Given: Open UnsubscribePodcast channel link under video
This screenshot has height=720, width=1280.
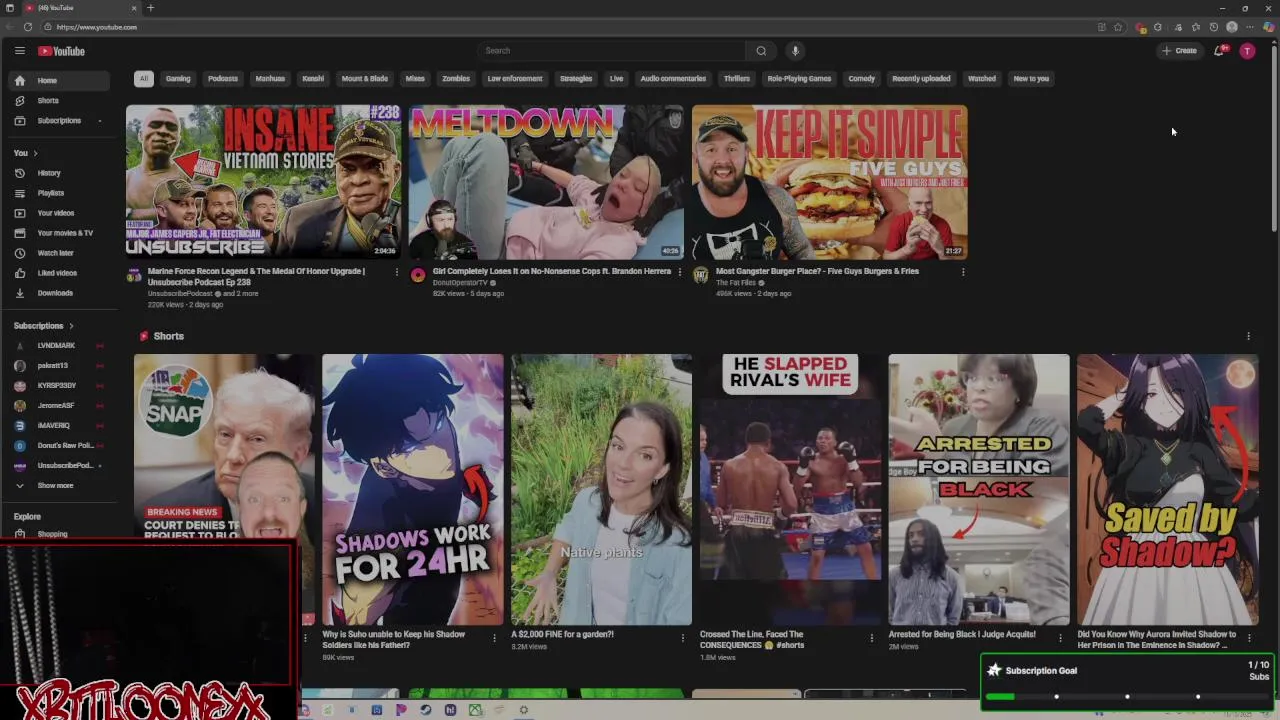Looking at the screenshot, I should point(180,294).
